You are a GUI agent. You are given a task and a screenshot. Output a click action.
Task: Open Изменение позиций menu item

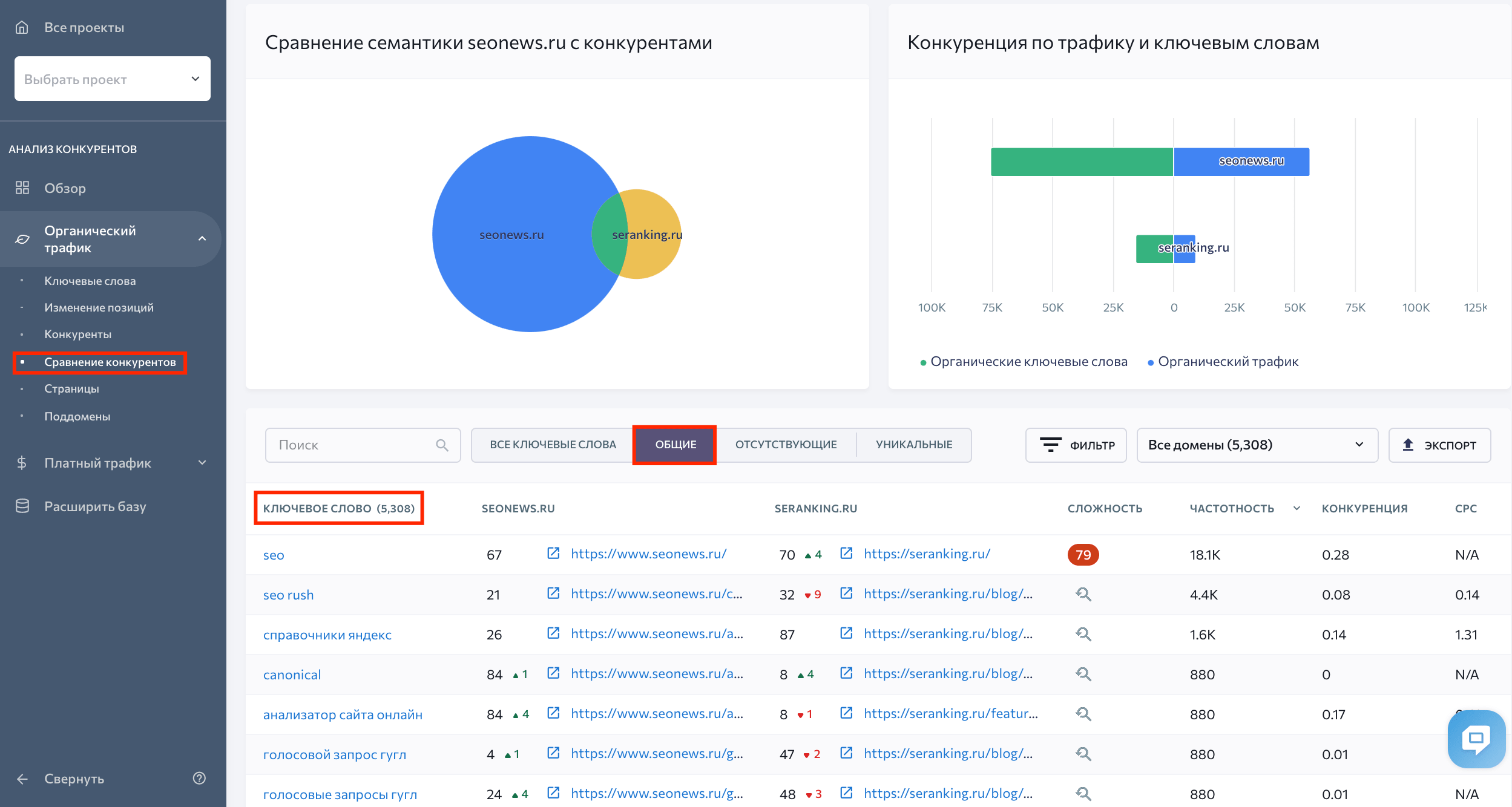tap(99, 307)
